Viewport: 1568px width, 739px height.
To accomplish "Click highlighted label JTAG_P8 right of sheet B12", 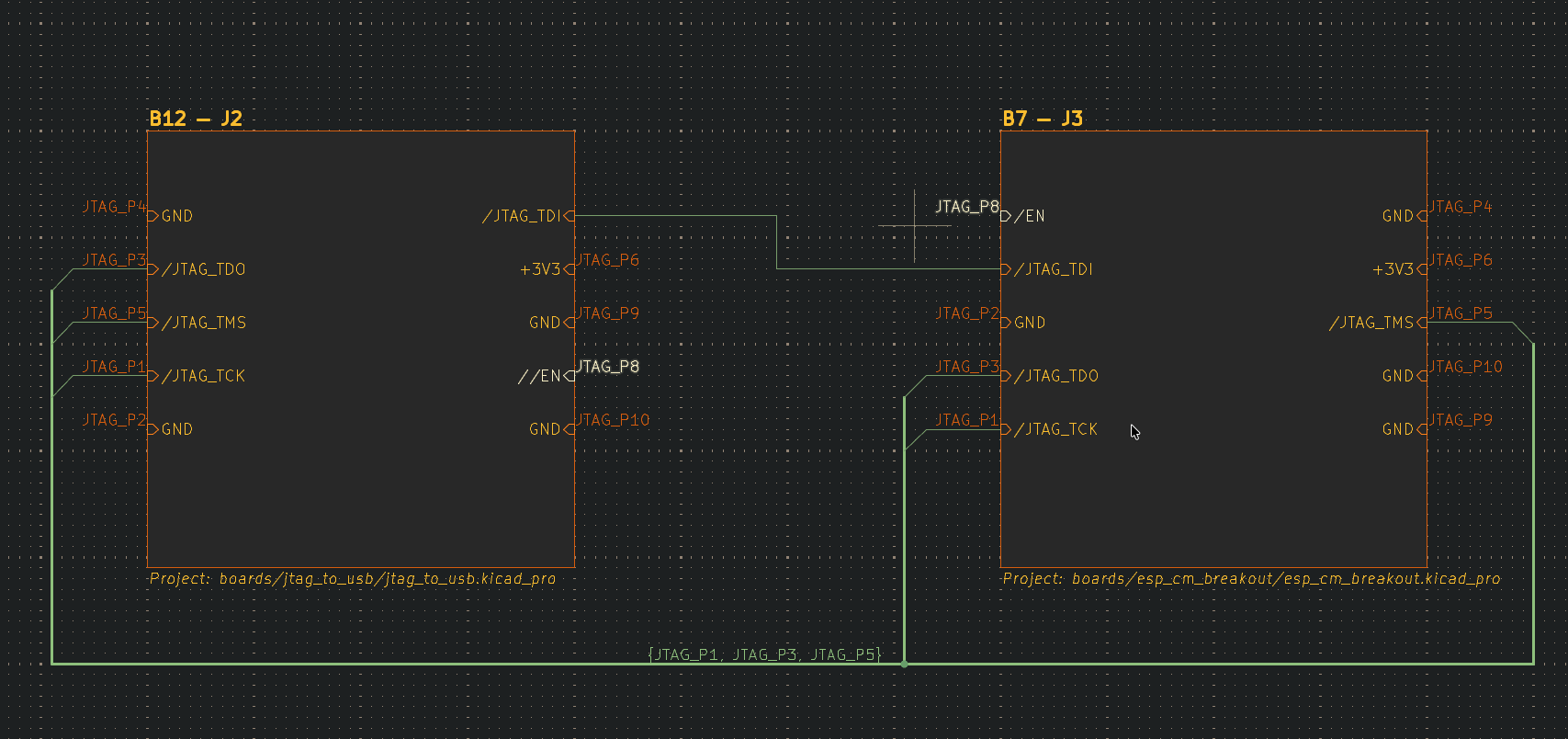I will coord(607,367).
